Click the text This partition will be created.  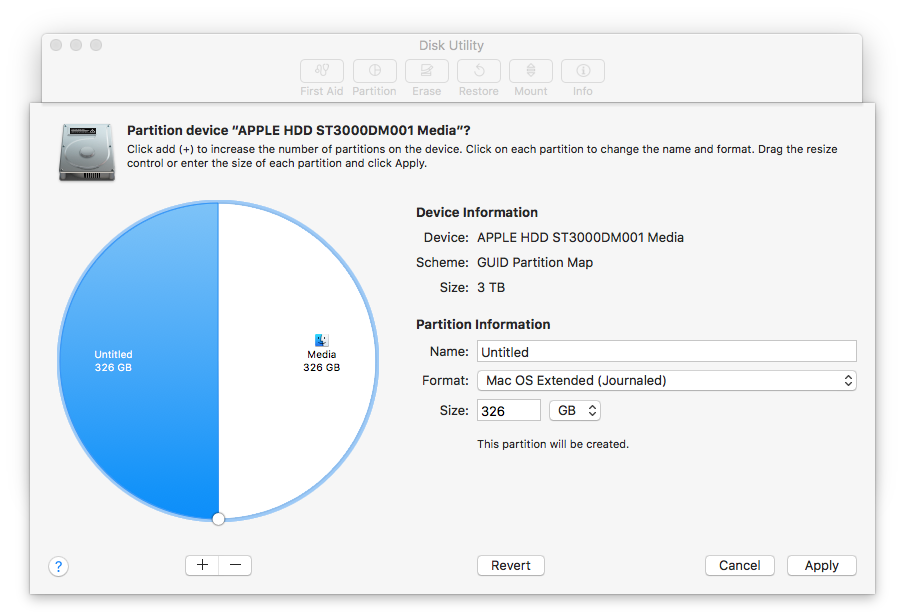[553, 444]
